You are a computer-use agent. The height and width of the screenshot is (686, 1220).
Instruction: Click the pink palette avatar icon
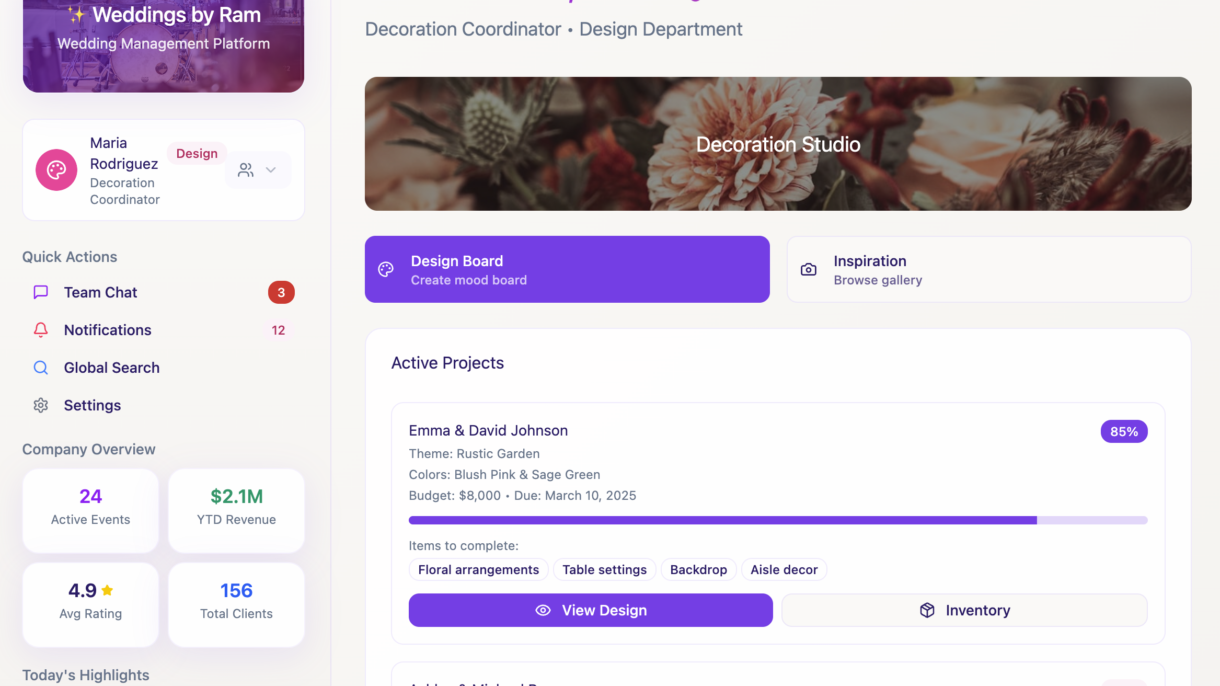(x=56, y=170)
